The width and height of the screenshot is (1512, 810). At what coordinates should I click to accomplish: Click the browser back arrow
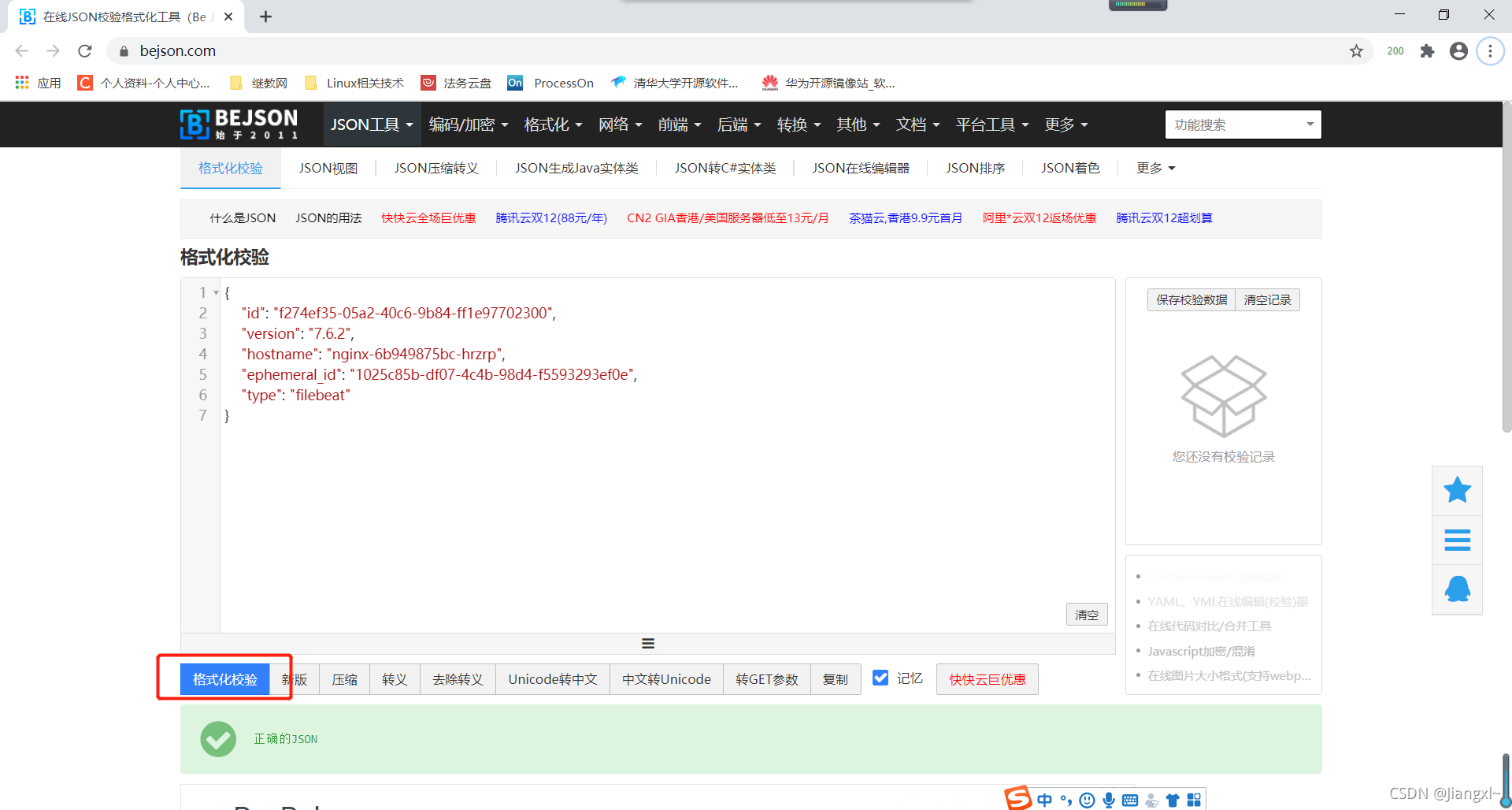click(x=22, y=51)
